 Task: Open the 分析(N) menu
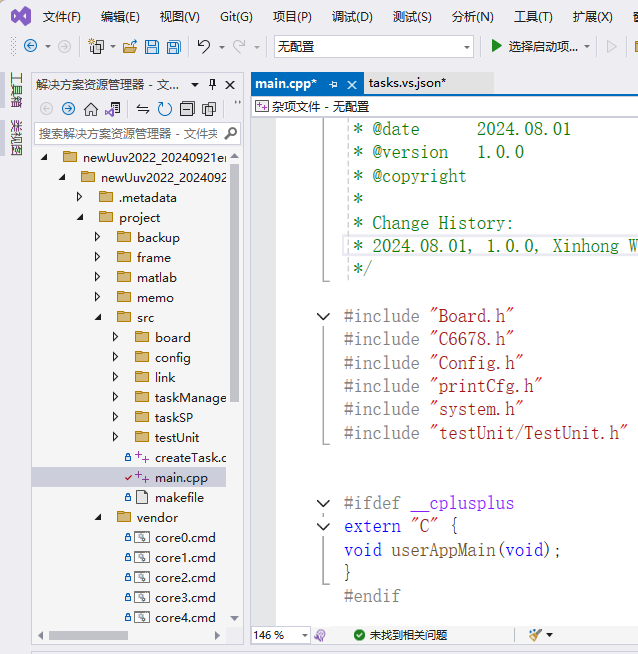pyautogui.click(x=473, y=17)
